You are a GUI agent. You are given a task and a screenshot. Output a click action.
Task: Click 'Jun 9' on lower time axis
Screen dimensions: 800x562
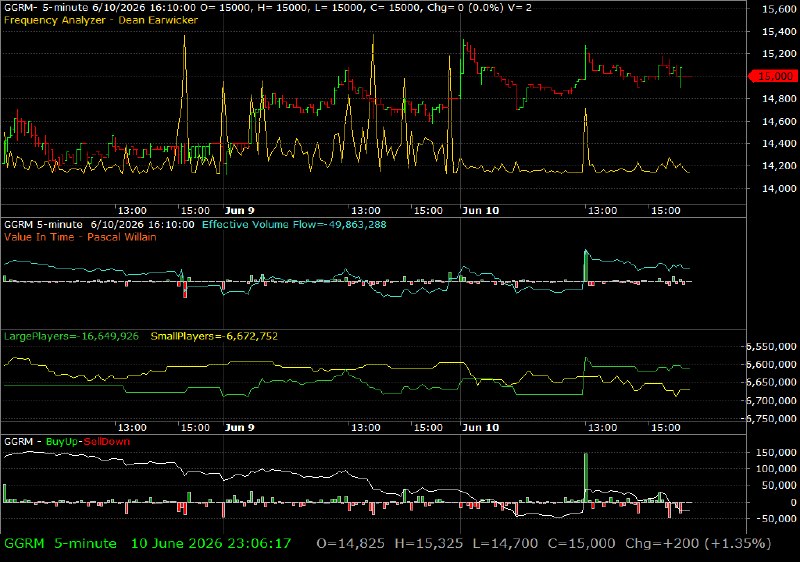coord(239,427)
